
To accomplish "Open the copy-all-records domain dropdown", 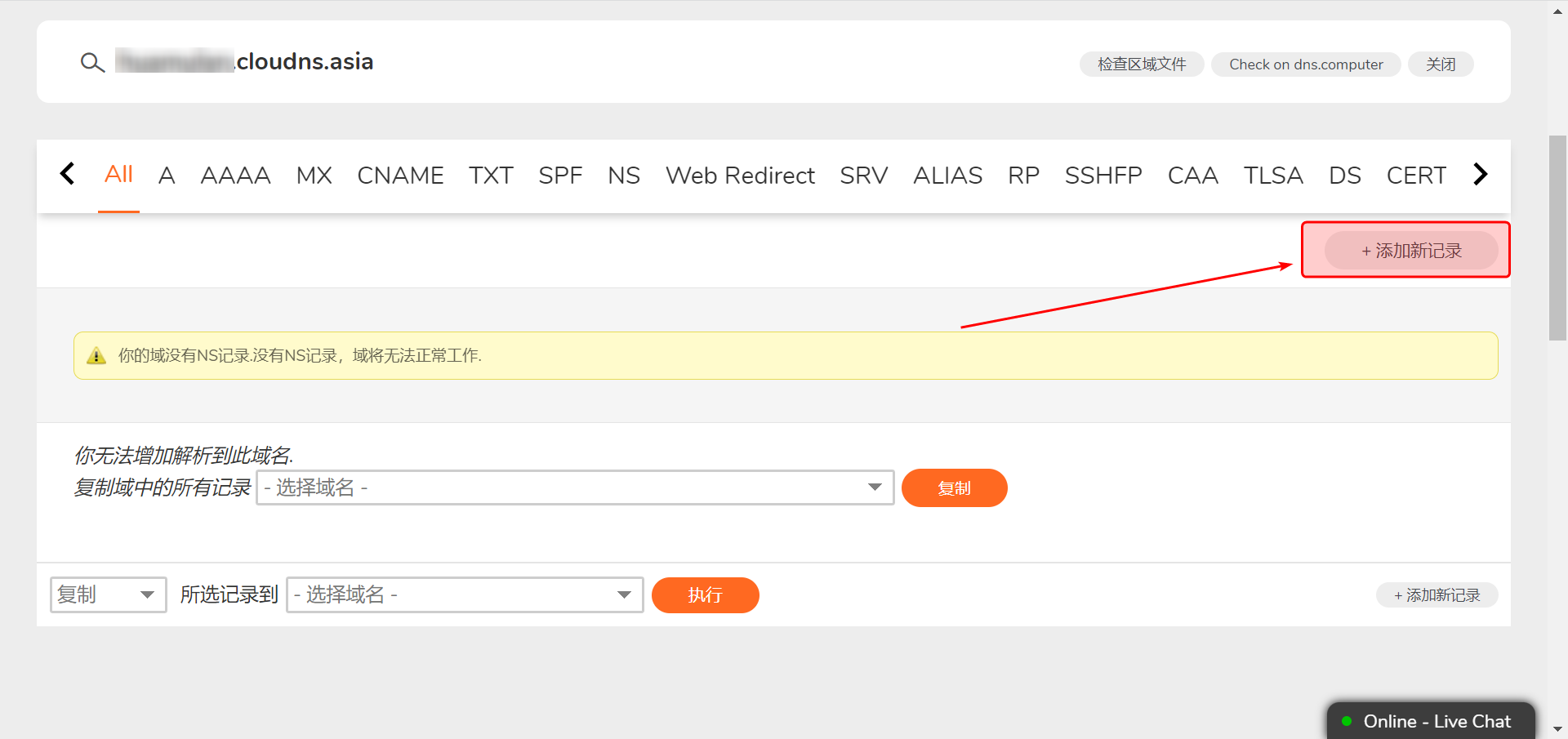I will (575, 487).
